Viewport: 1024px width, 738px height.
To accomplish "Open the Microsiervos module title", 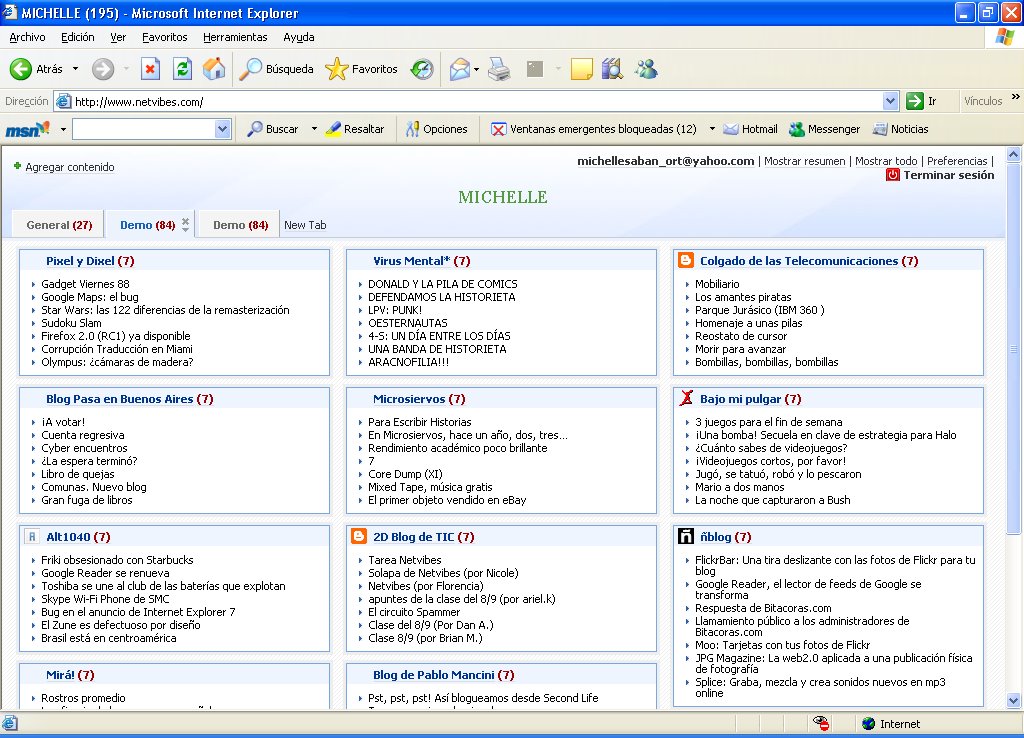I will coord(409,398).
